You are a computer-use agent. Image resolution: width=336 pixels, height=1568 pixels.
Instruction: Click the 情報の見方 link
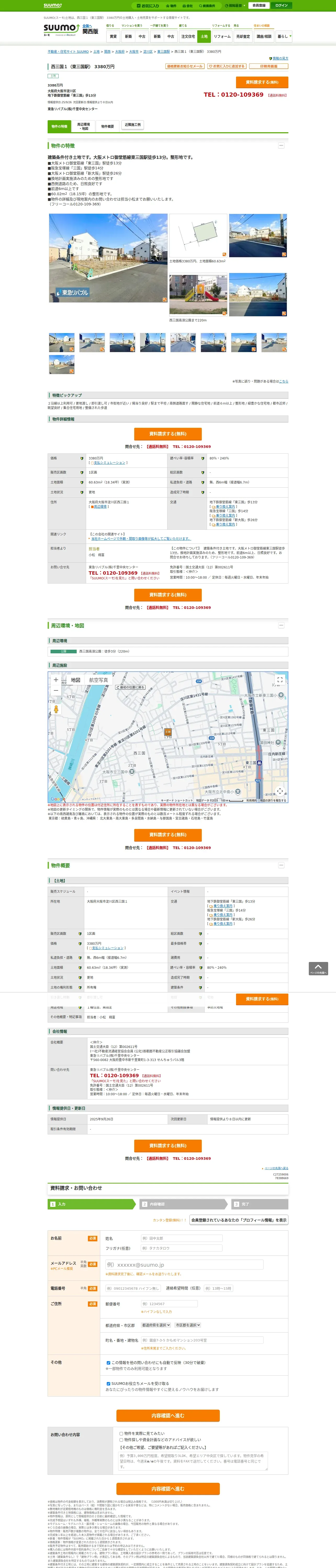pos(280,59)
